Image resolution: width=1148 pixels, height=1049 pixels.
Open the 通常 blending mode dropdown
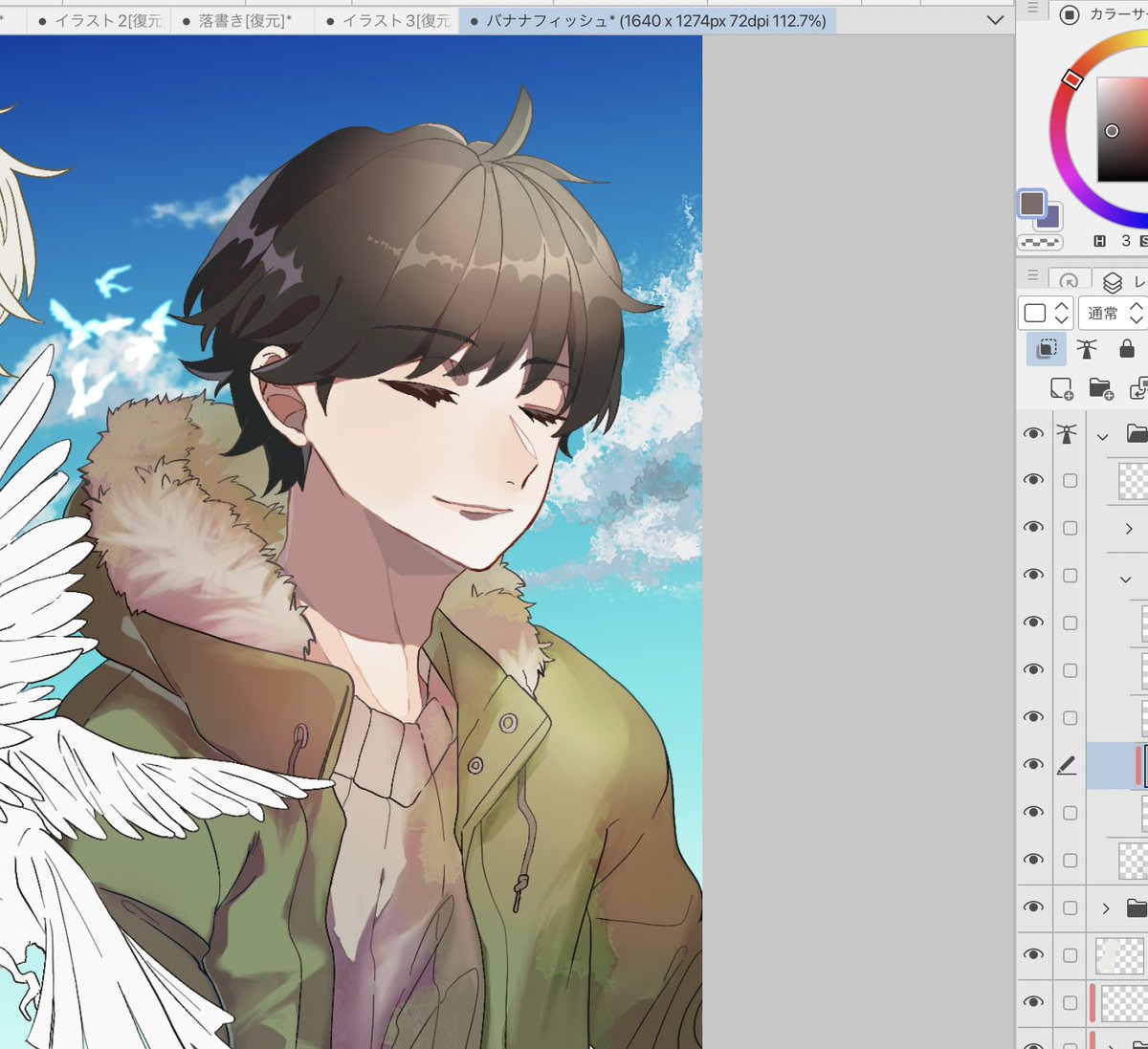pyautogui.click(x=1114, y=313)
